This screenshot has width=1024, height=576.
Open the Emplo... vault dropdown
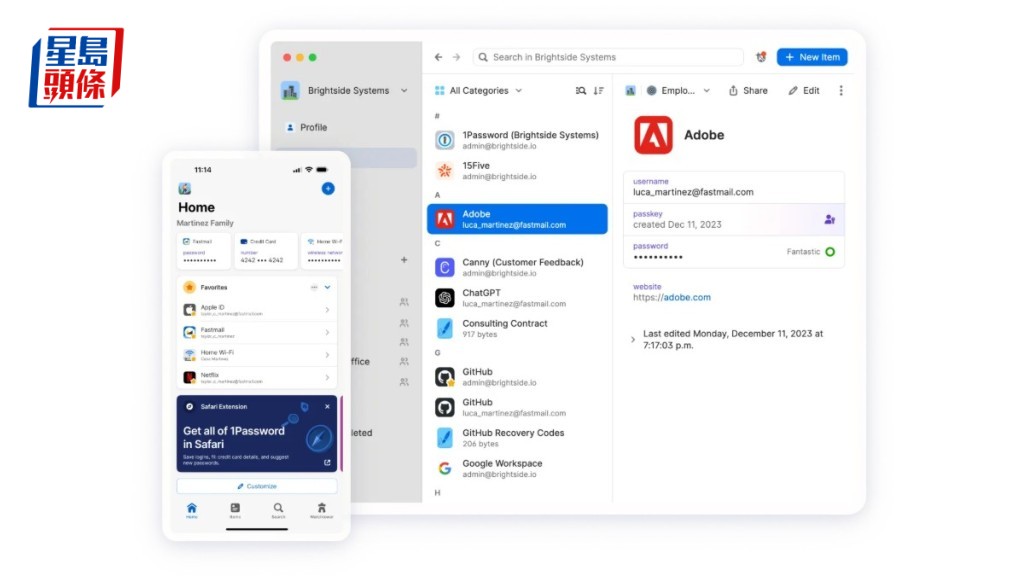[x=677, y=91]
